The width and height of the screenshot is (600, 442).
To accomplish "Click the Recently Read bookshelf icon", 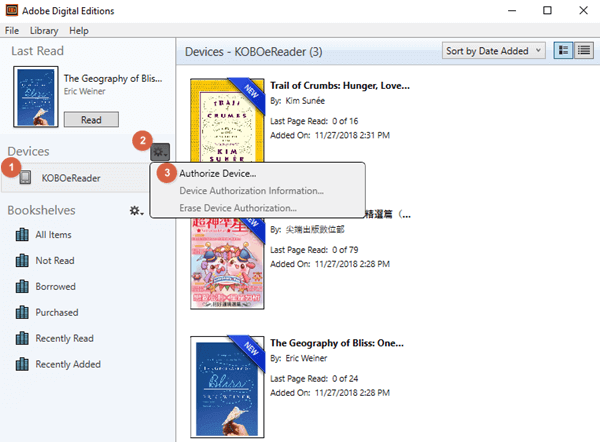I will tap(22, 338).
